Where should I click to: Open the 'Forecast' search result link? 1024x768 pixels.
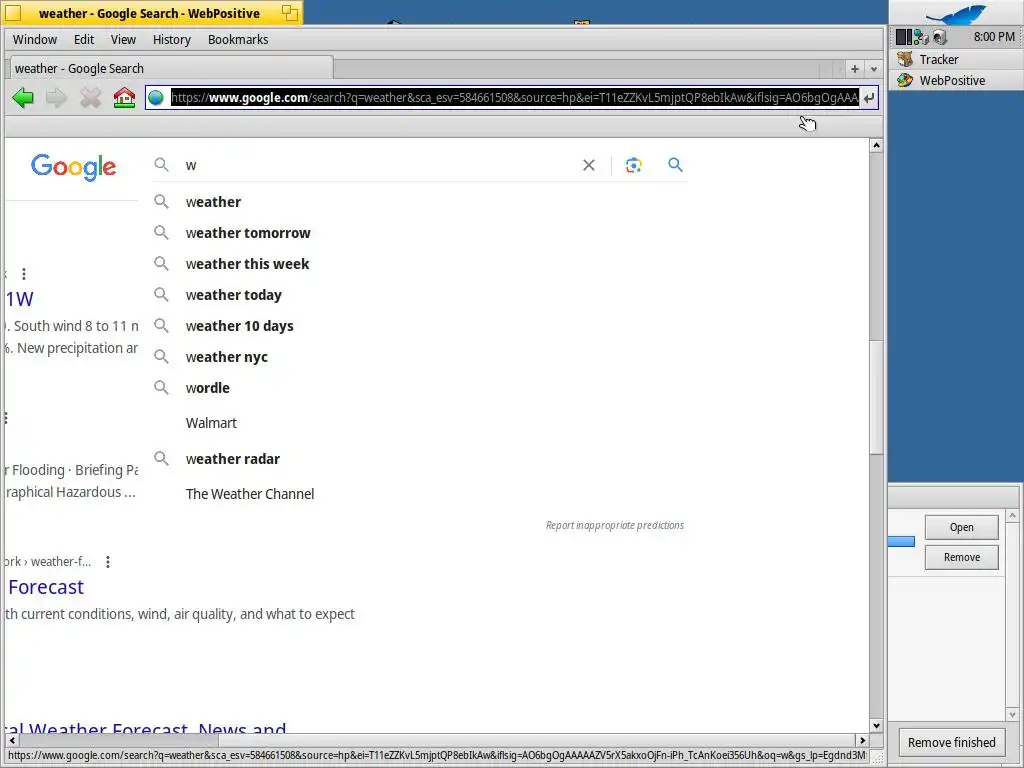[46, 587]
